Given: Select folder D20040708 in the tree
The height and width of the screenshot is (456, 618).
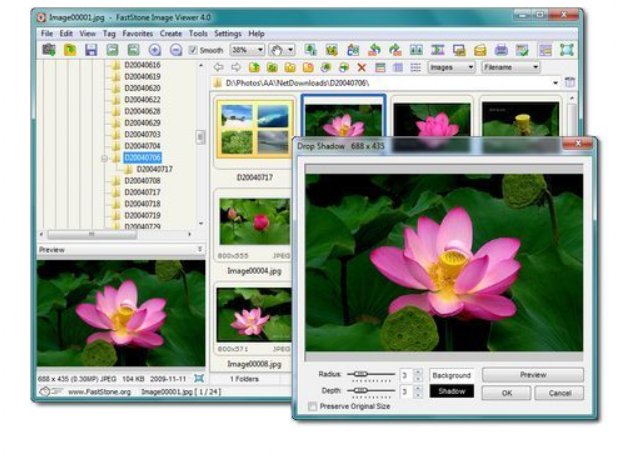Looking at the screenshot, I should [142, 181].
